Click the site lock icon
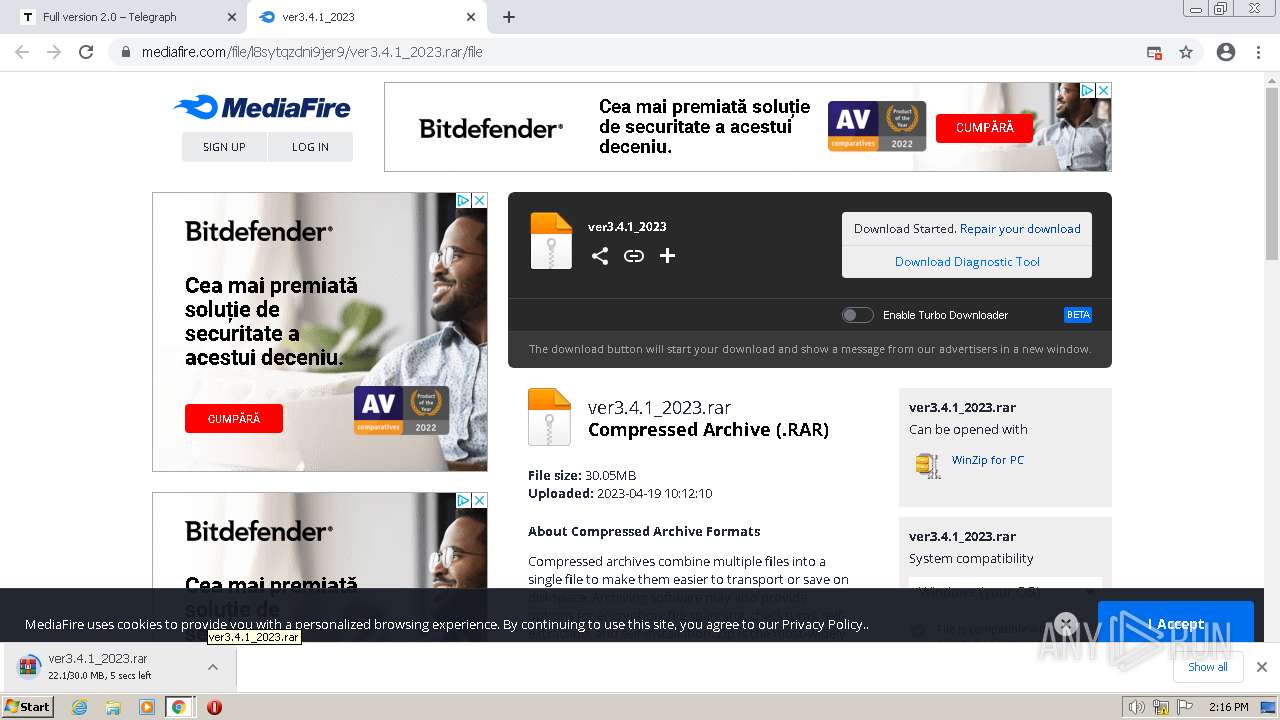The image size is (1280, 720). pos(126,52)
